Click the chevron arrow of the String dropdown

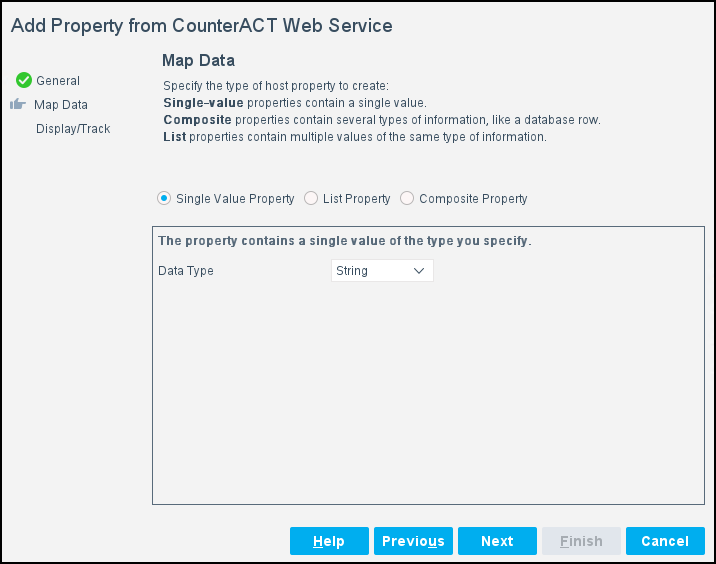(x=419, y=271)
